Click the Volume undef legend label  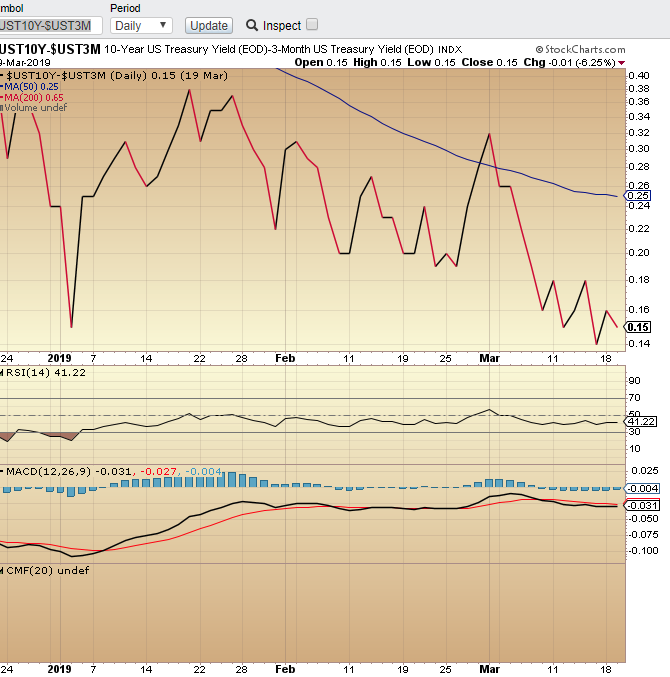pos(35,108)
